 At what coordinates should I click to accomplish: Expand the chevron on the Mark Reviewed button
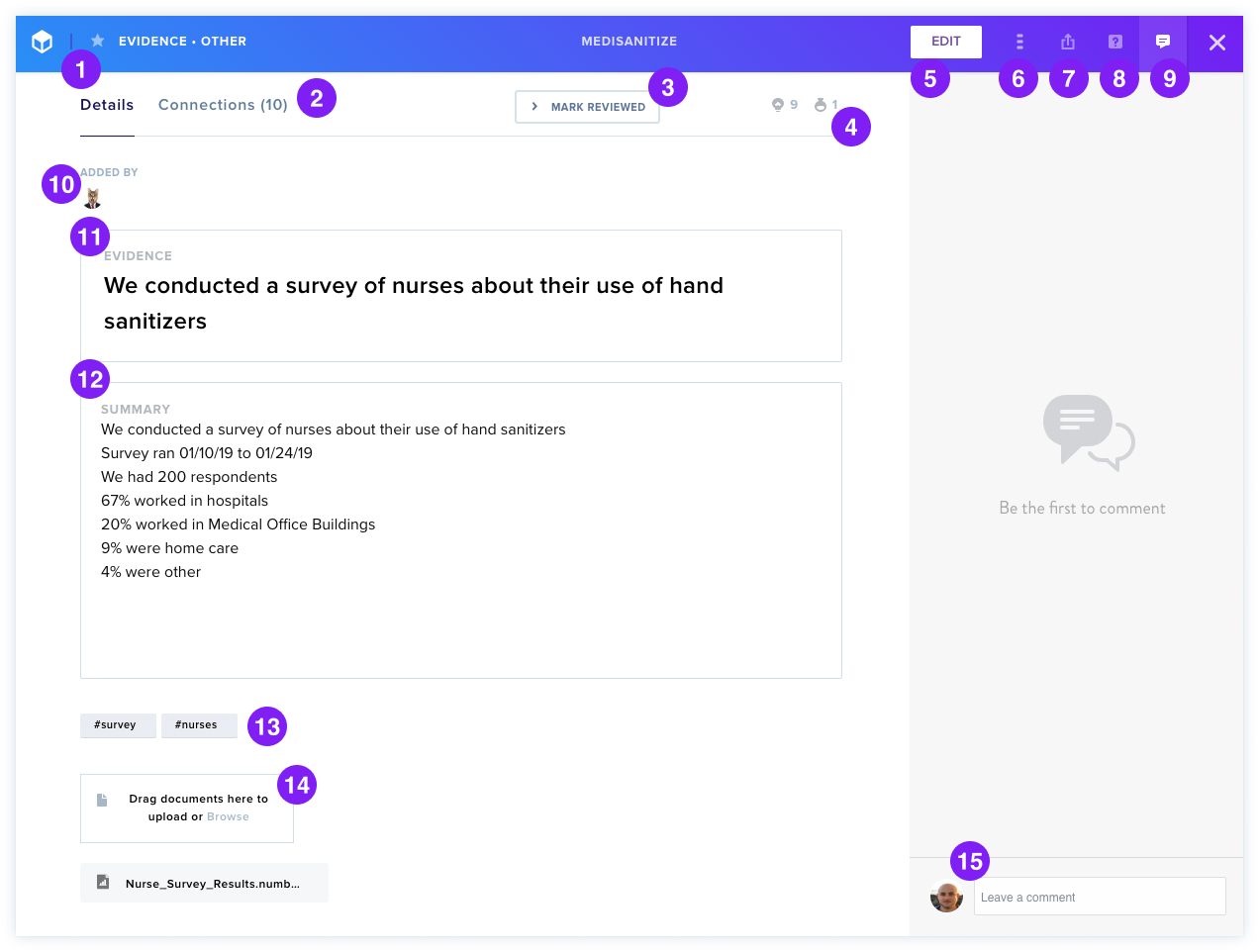(534, 107)
